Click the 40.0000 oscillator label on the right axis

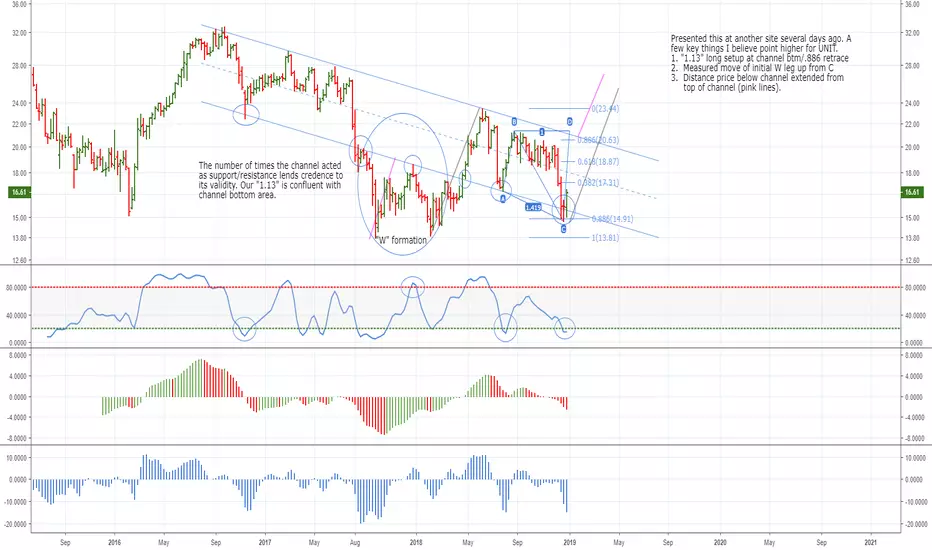pos(914,315)
